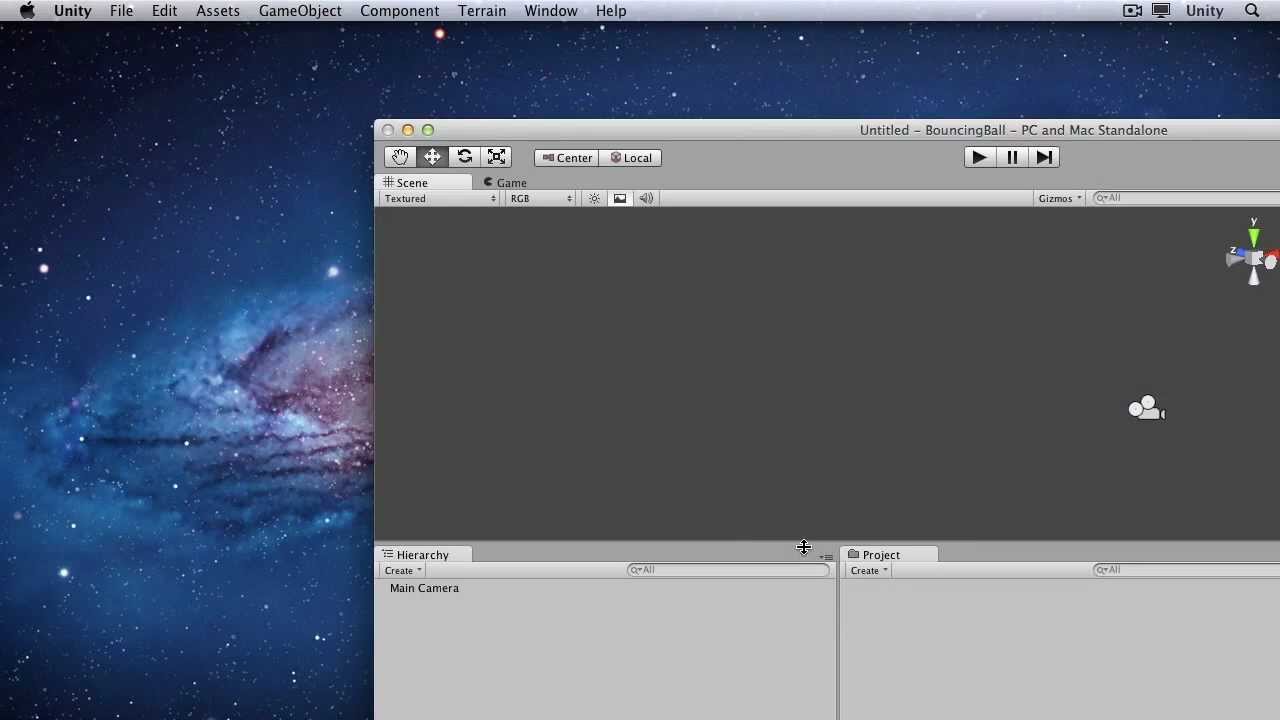Toggle scene lighting sun icon
The width and height of the screenshot is (1280, 720).
click(x=594, y=198)
